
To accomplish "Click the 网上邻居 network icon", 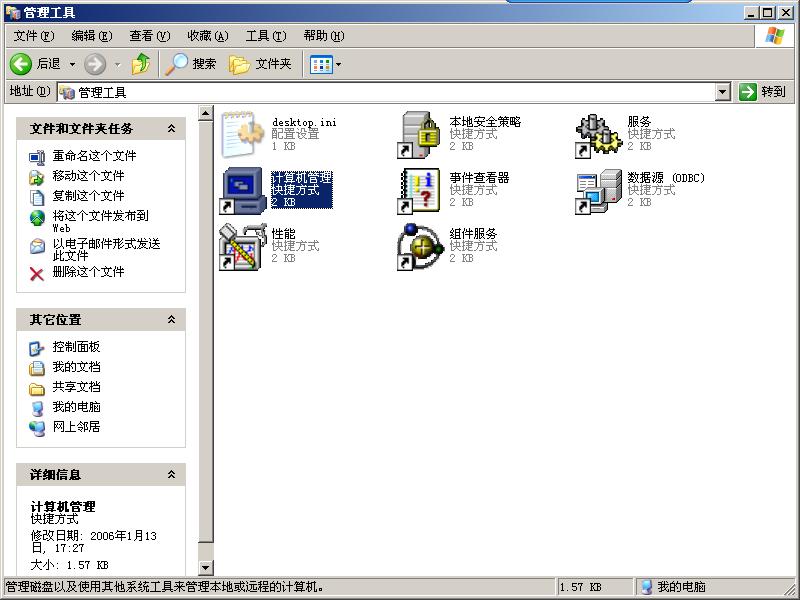I will coord(37,428).
